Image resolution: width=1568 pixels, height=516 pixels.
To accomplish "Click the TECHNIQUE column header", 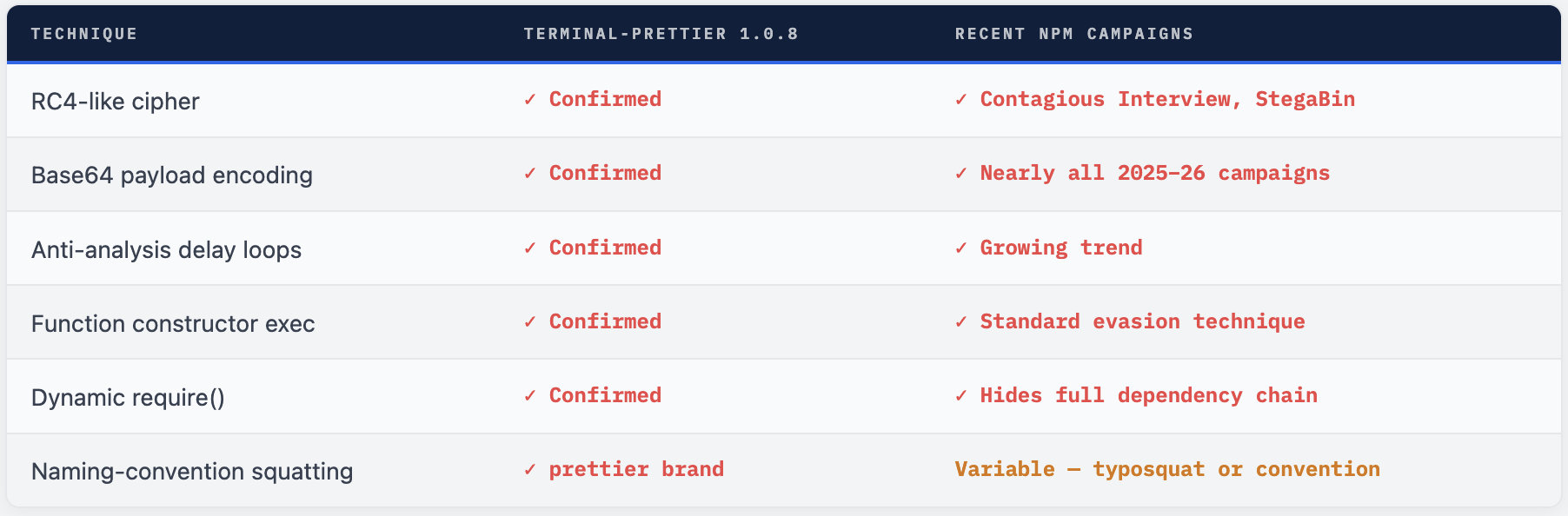I will 84,34.
